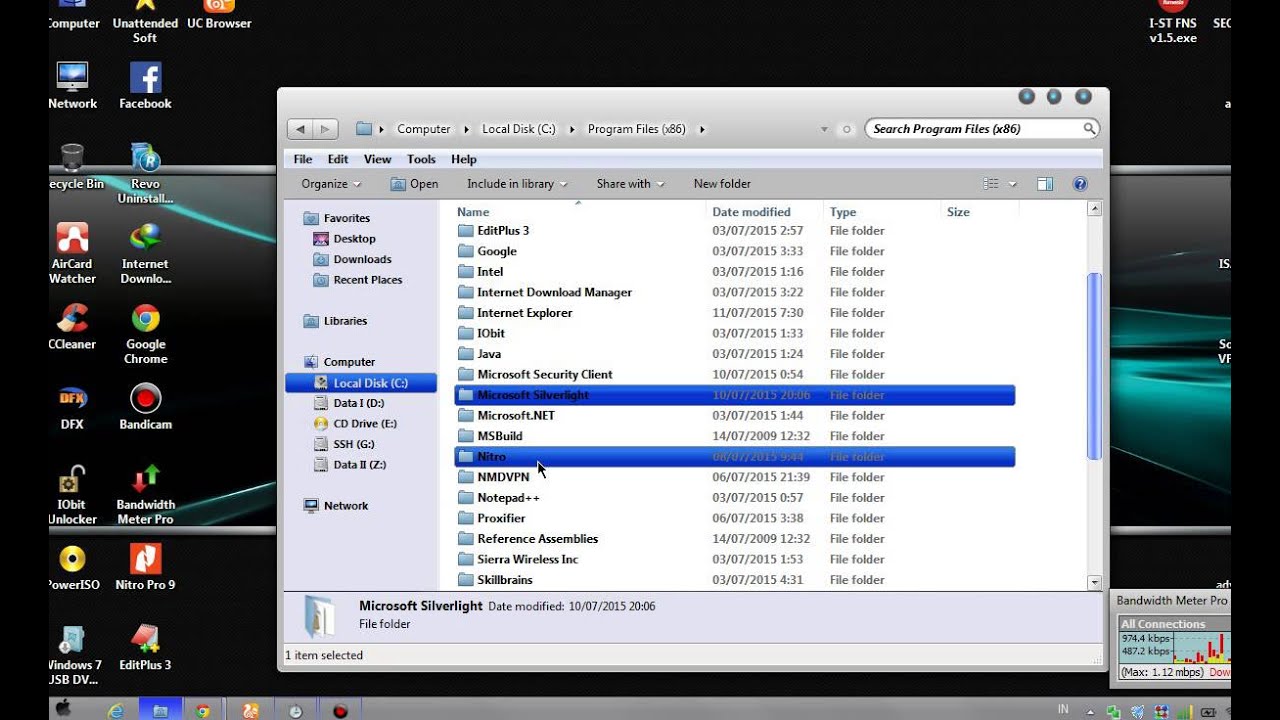
Task: Open Tools menu
Action: 421,159
